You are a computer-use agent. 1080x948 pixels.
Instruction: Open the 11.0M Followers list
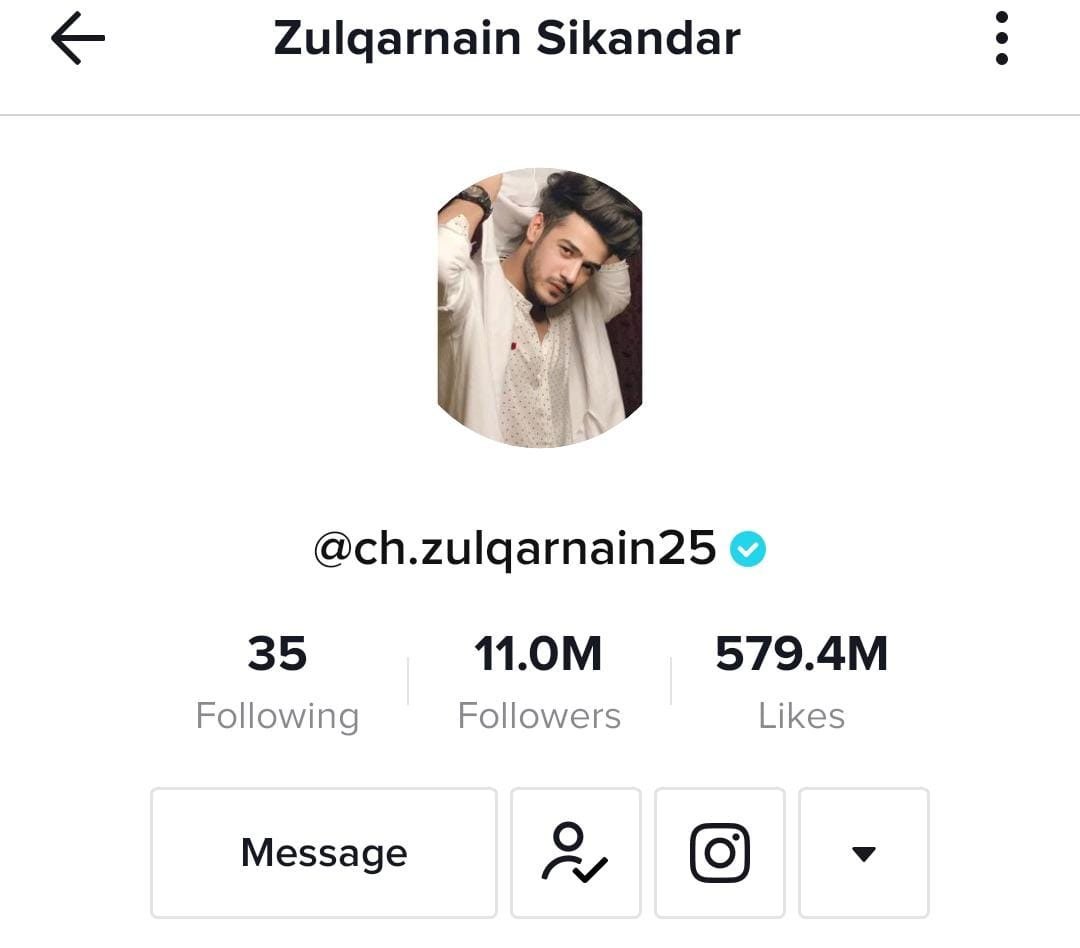539,682
